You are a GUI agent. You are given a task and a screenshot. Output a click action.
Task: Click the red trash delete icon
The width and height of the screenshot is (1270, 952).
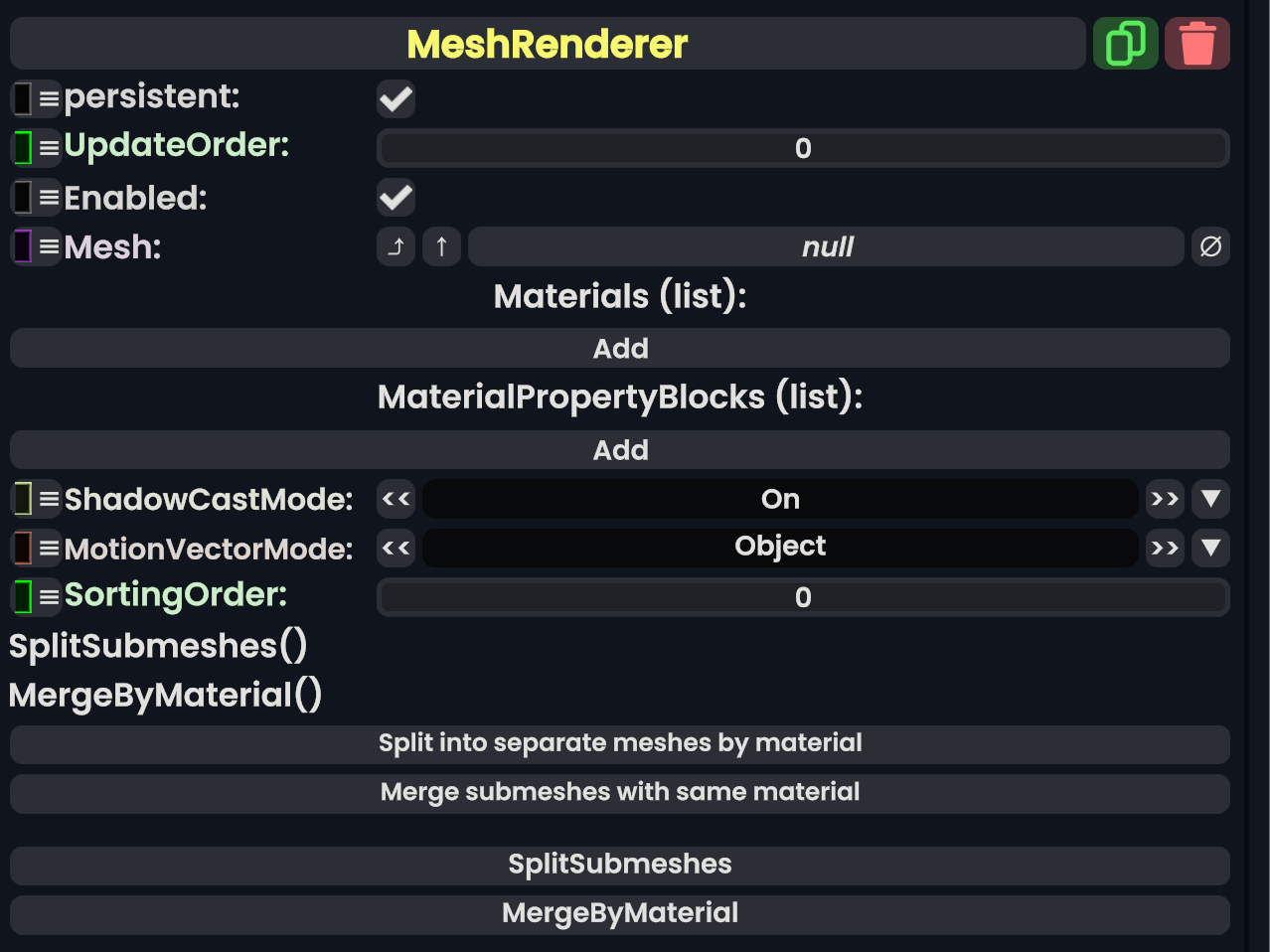tap(1196, 44)
